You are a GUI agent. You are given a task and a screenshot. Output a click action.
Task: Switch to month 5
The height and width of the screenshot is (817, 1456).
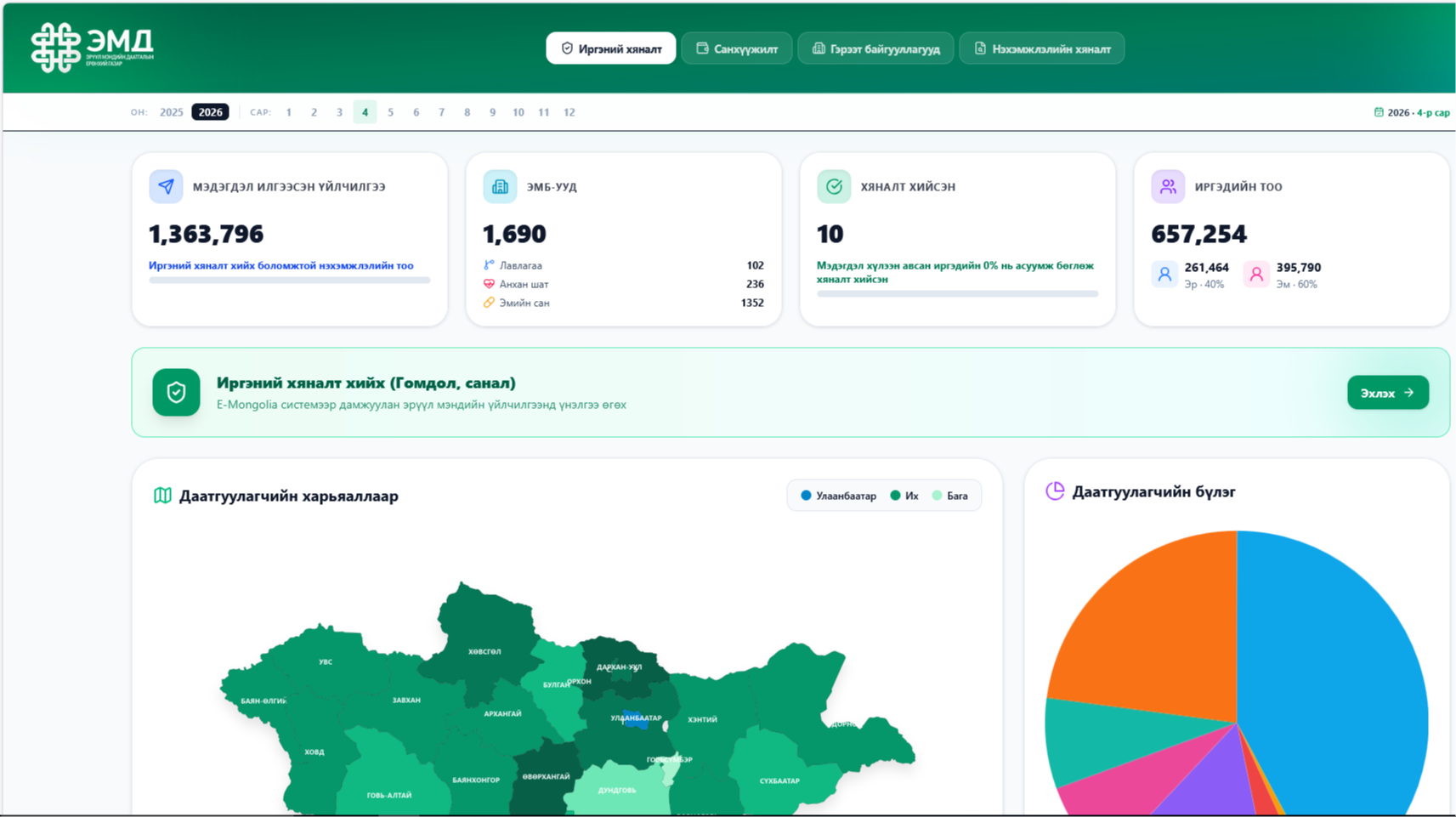click(x=391, y=112)
